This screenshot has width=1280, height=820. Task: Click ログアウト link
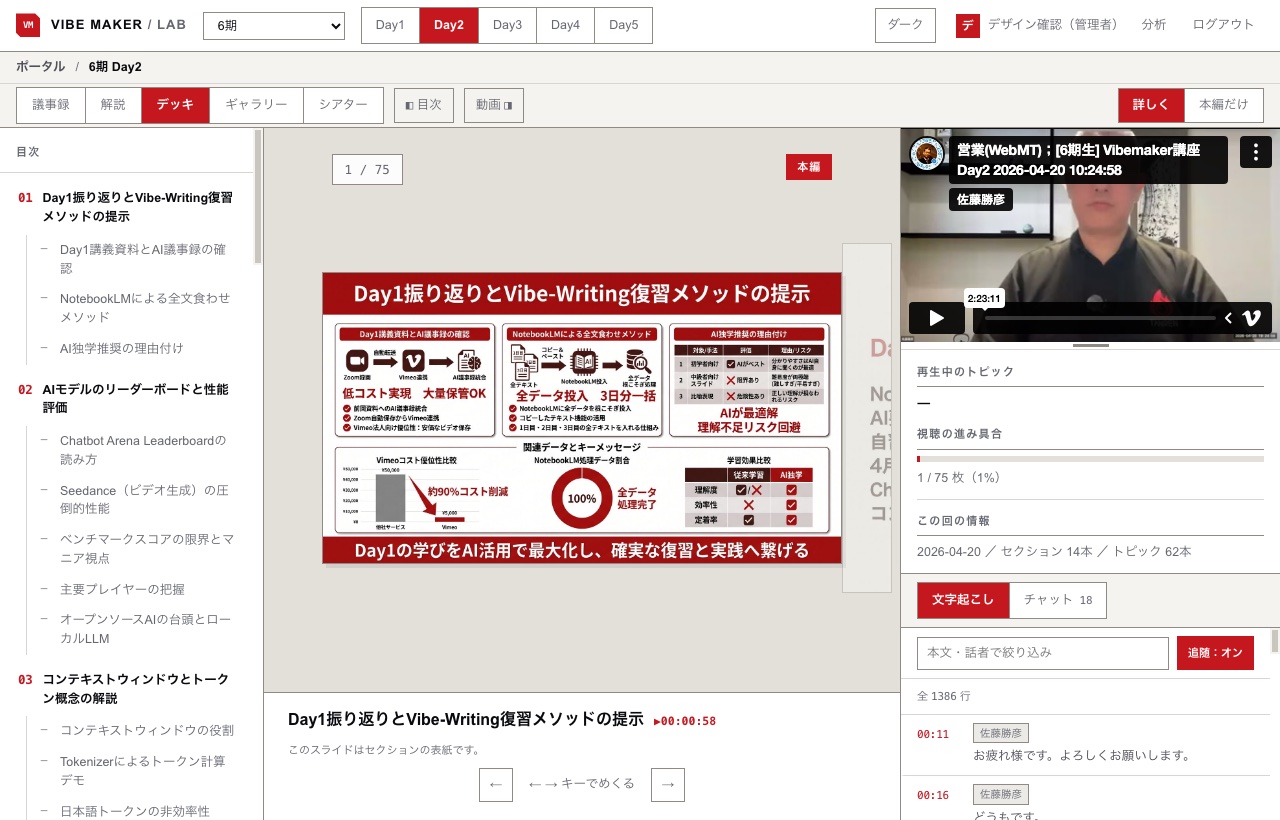click(x=1223, y=25)
